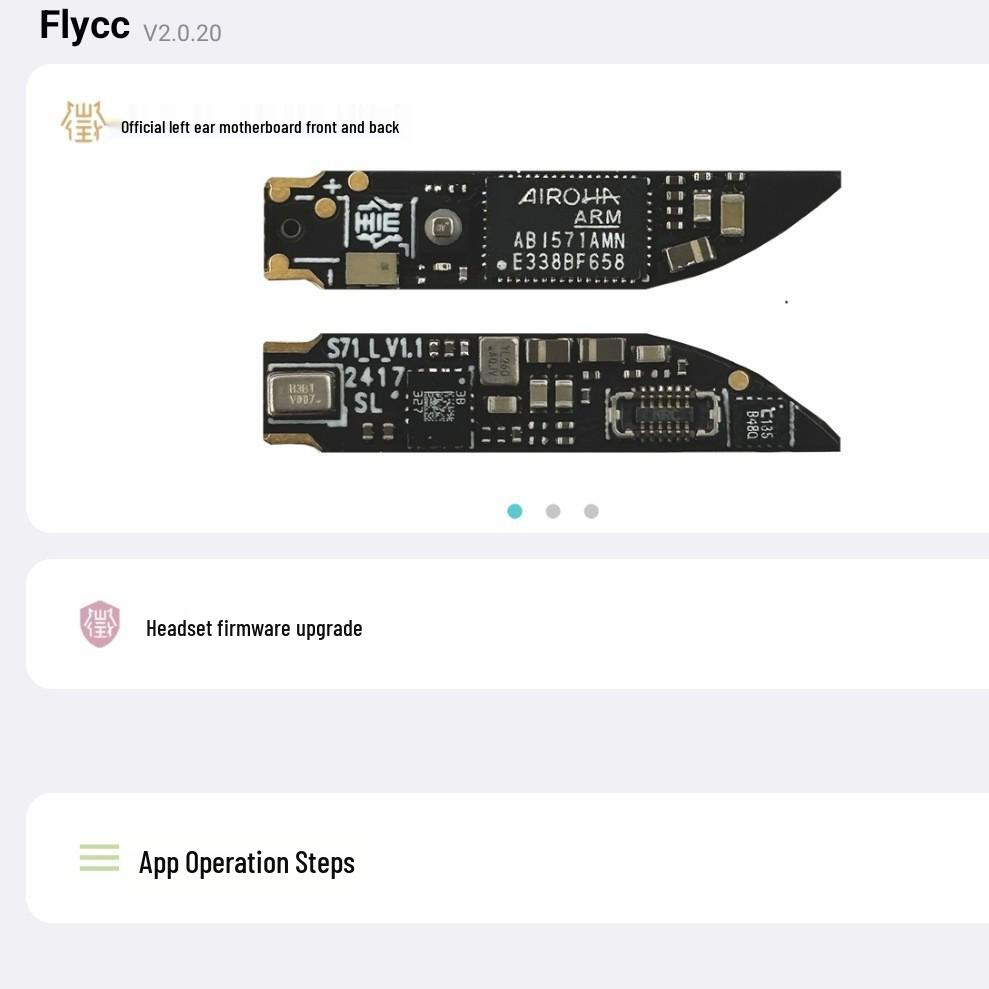
Task: Click the caption Official left ear motherboard text
Action: pos(260,127)
